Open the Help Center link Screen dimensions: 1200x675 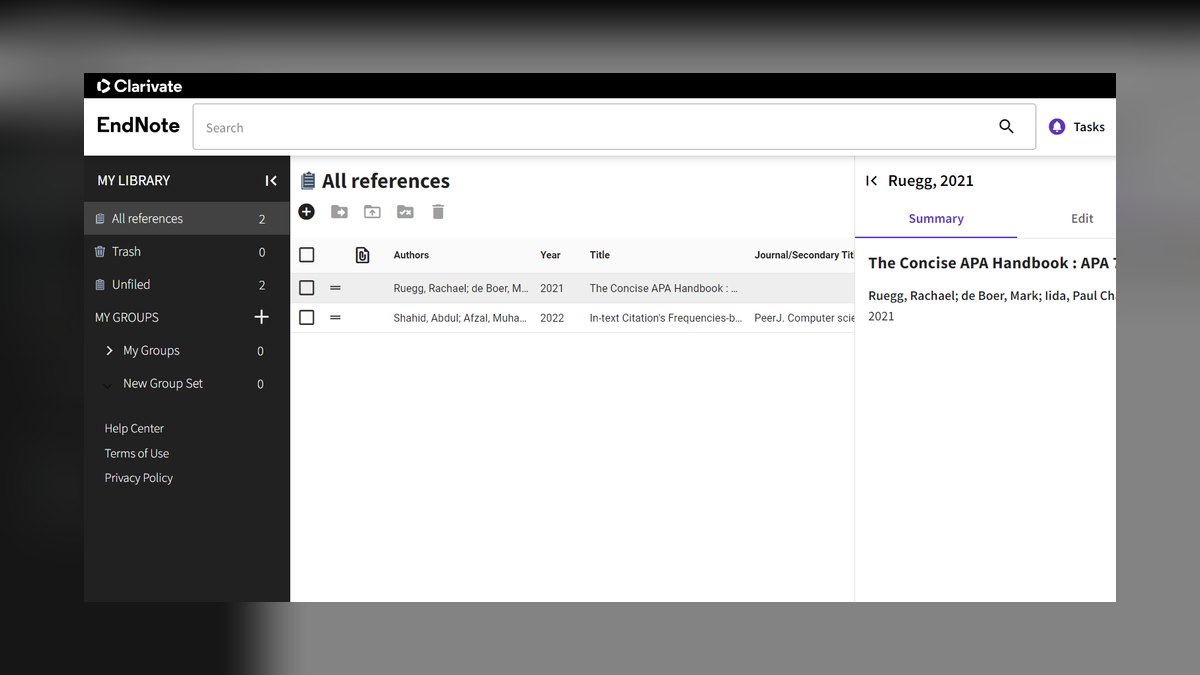tap(134, 428)
